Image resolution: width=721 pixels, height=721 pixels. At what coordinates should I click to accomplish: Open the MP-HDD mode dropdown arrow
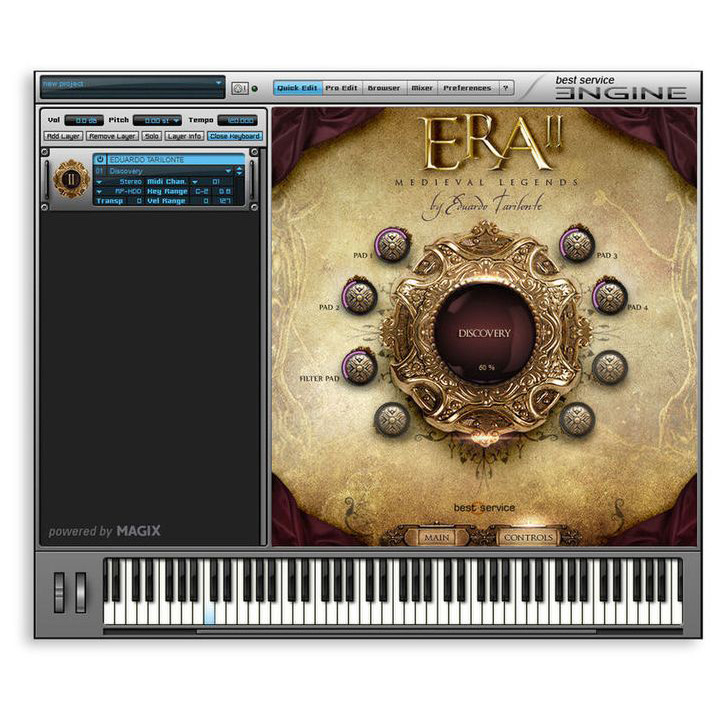click(99, 192)
